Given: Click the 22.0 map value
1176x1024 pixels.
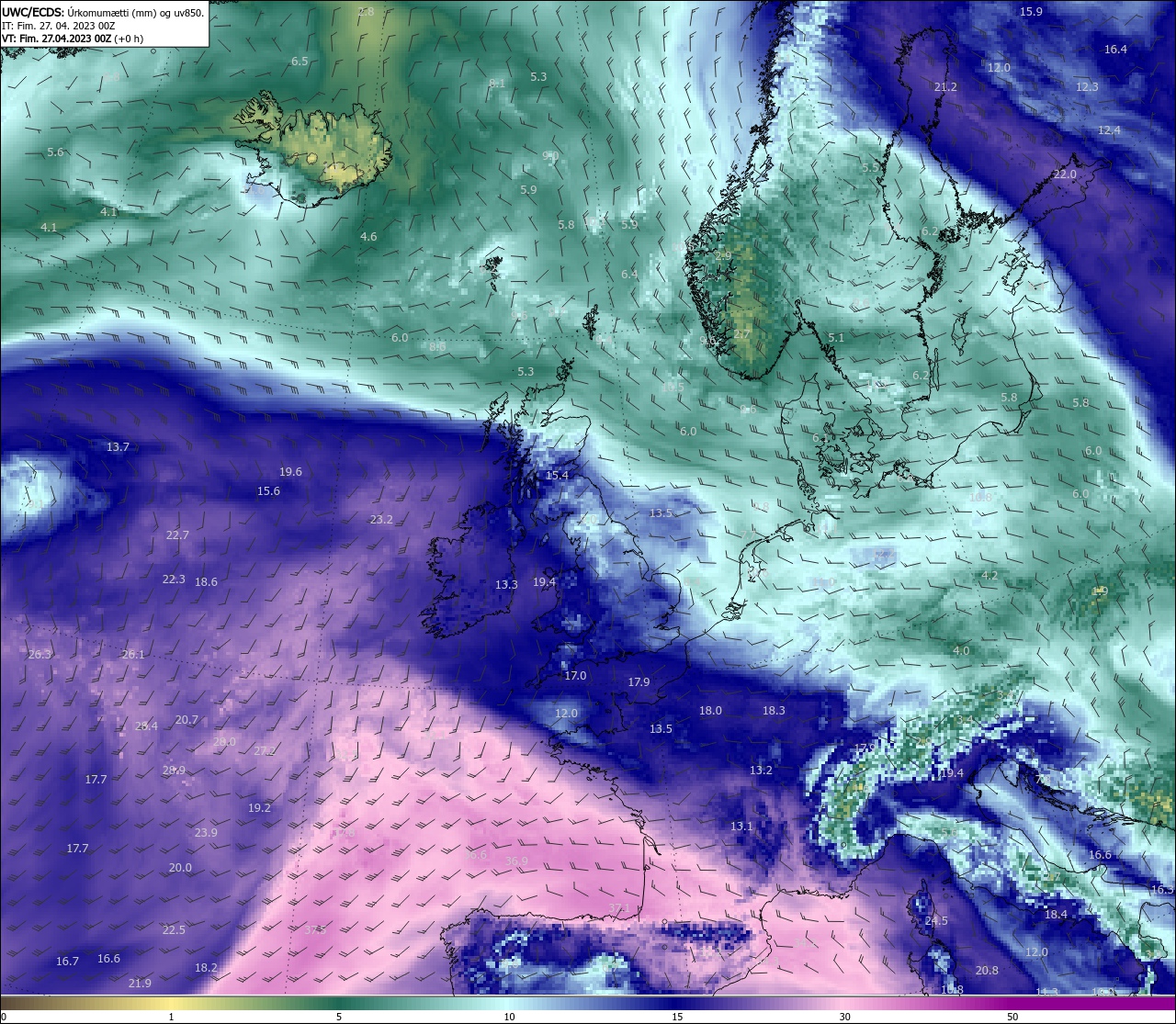Looking at the screenshot, I should (1065, 174).
